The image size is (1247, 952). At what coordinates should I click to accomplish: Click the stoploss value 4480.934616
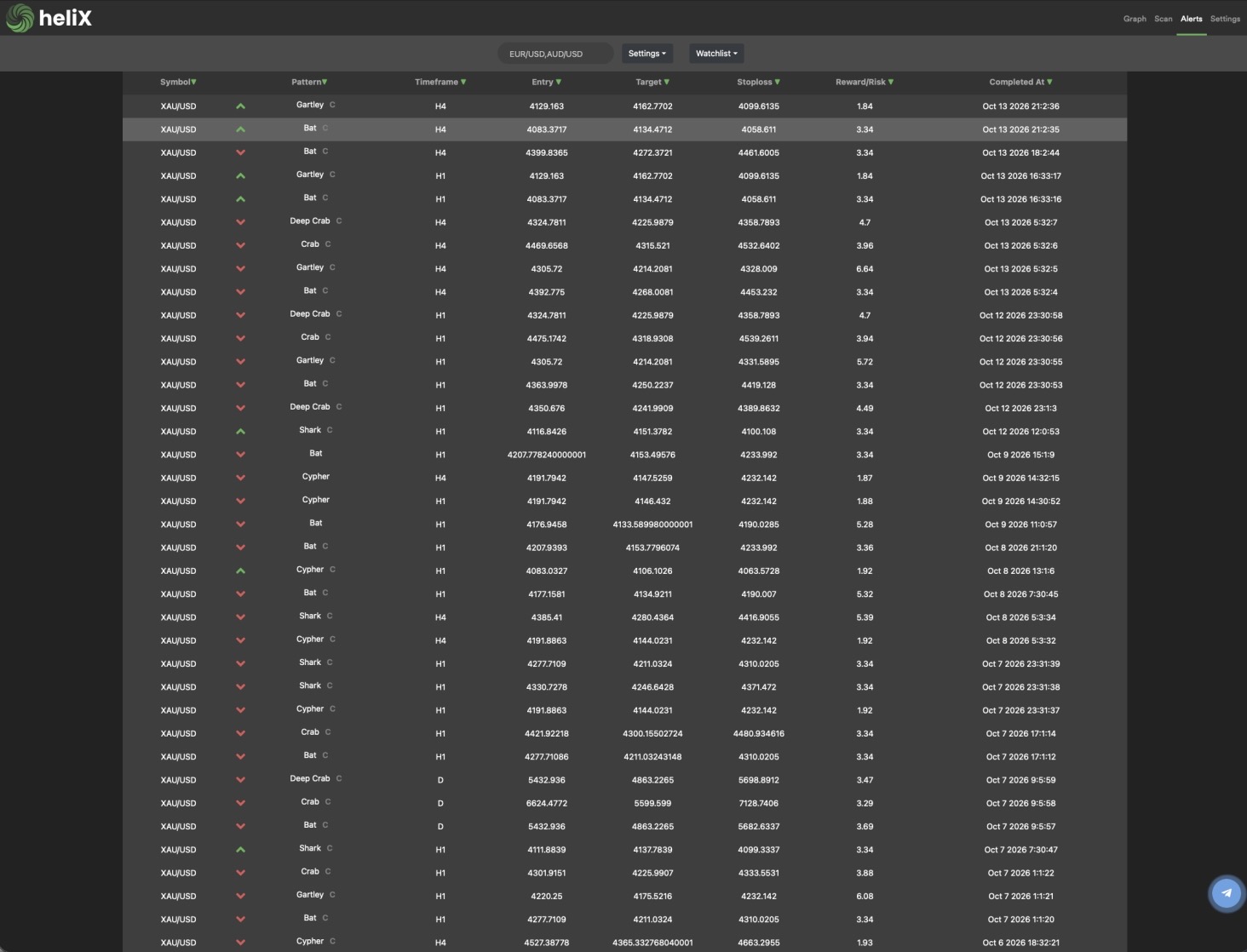[x=759, y=734]
